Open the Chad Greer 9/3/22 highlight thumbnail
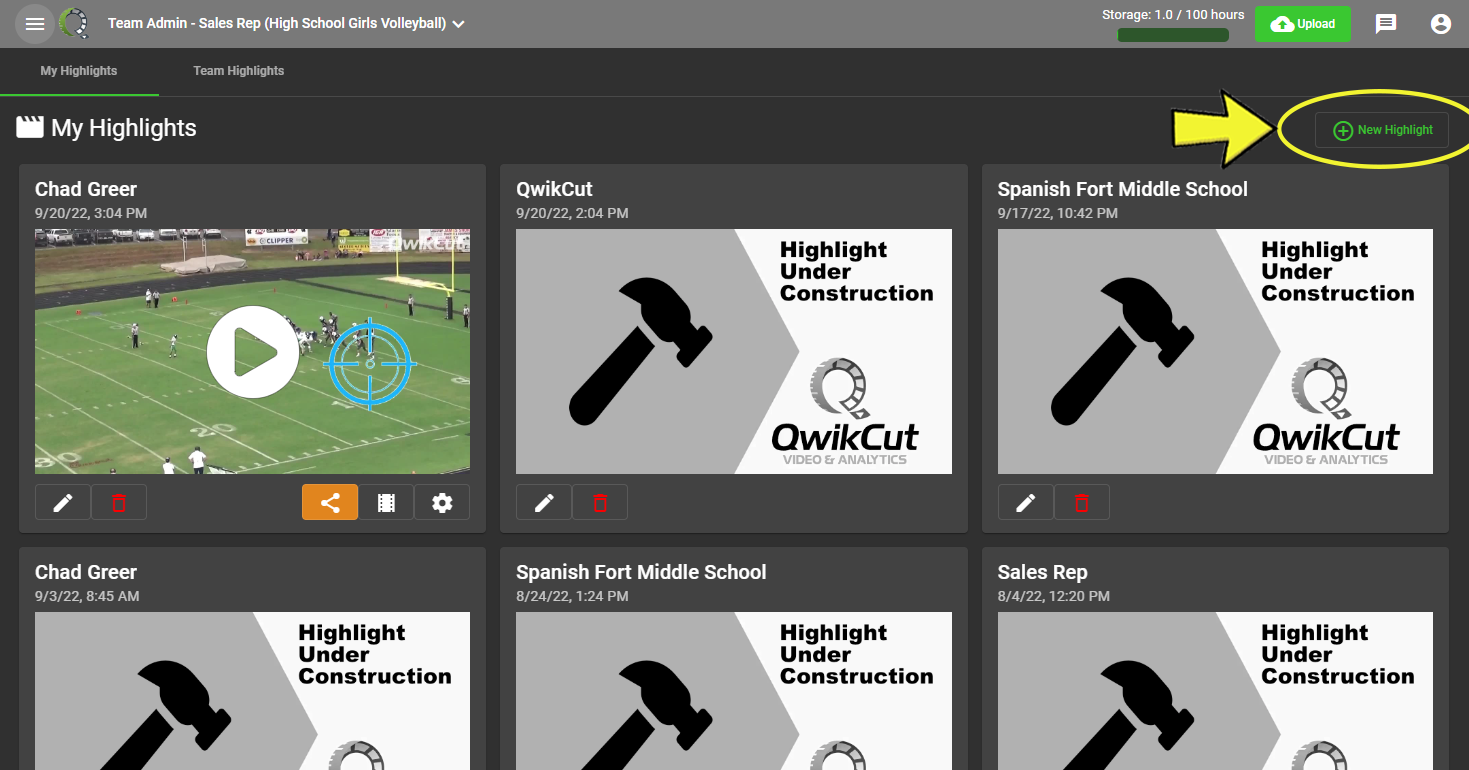Screen dimensions: 1469x770 point(252,691)
